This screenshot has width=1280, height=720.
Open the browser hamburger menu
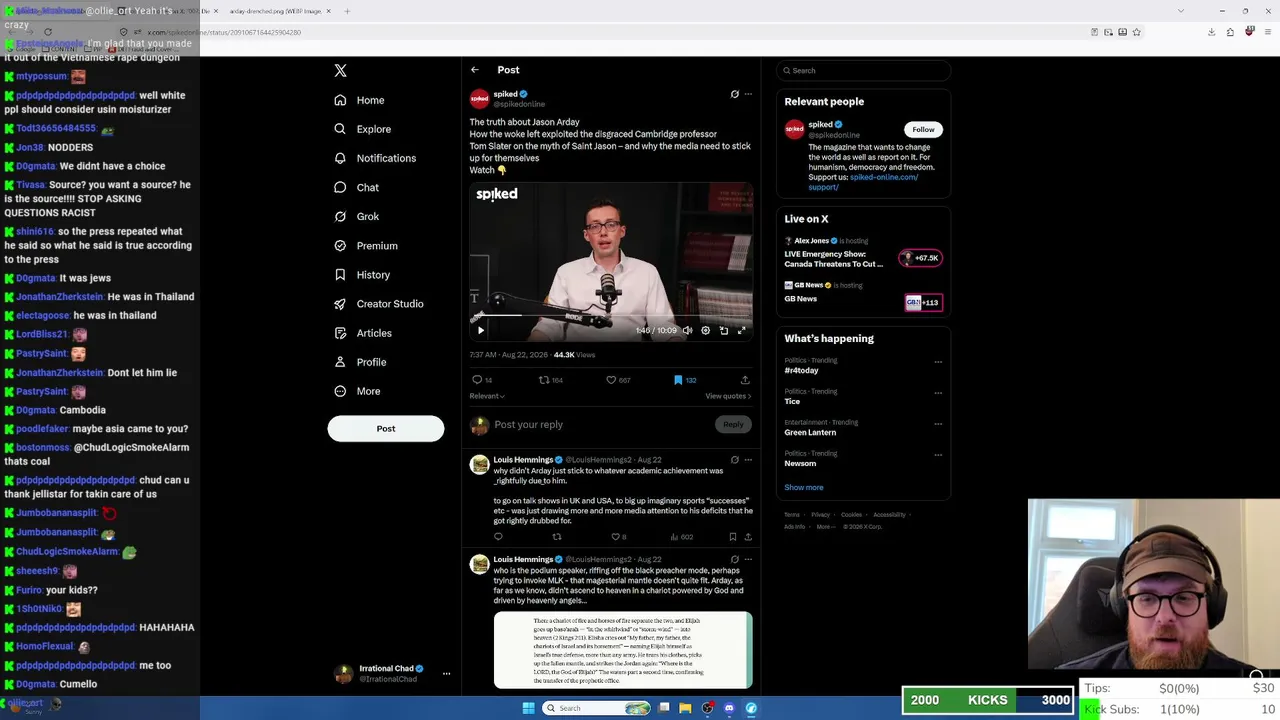pyautogui.click(x=1266, y=32)
